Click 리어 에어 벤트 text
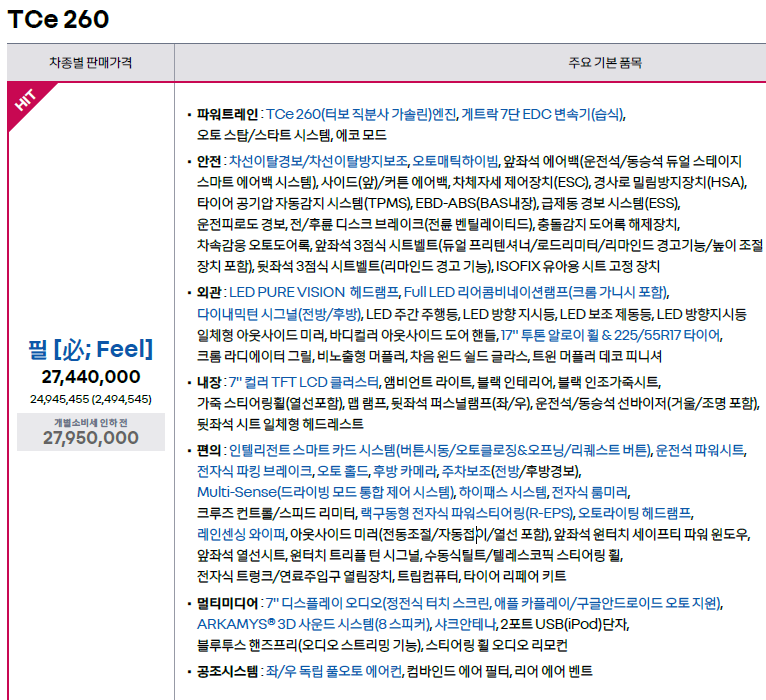766x700 pixels. pyautogui.click(x=553, y=671)
